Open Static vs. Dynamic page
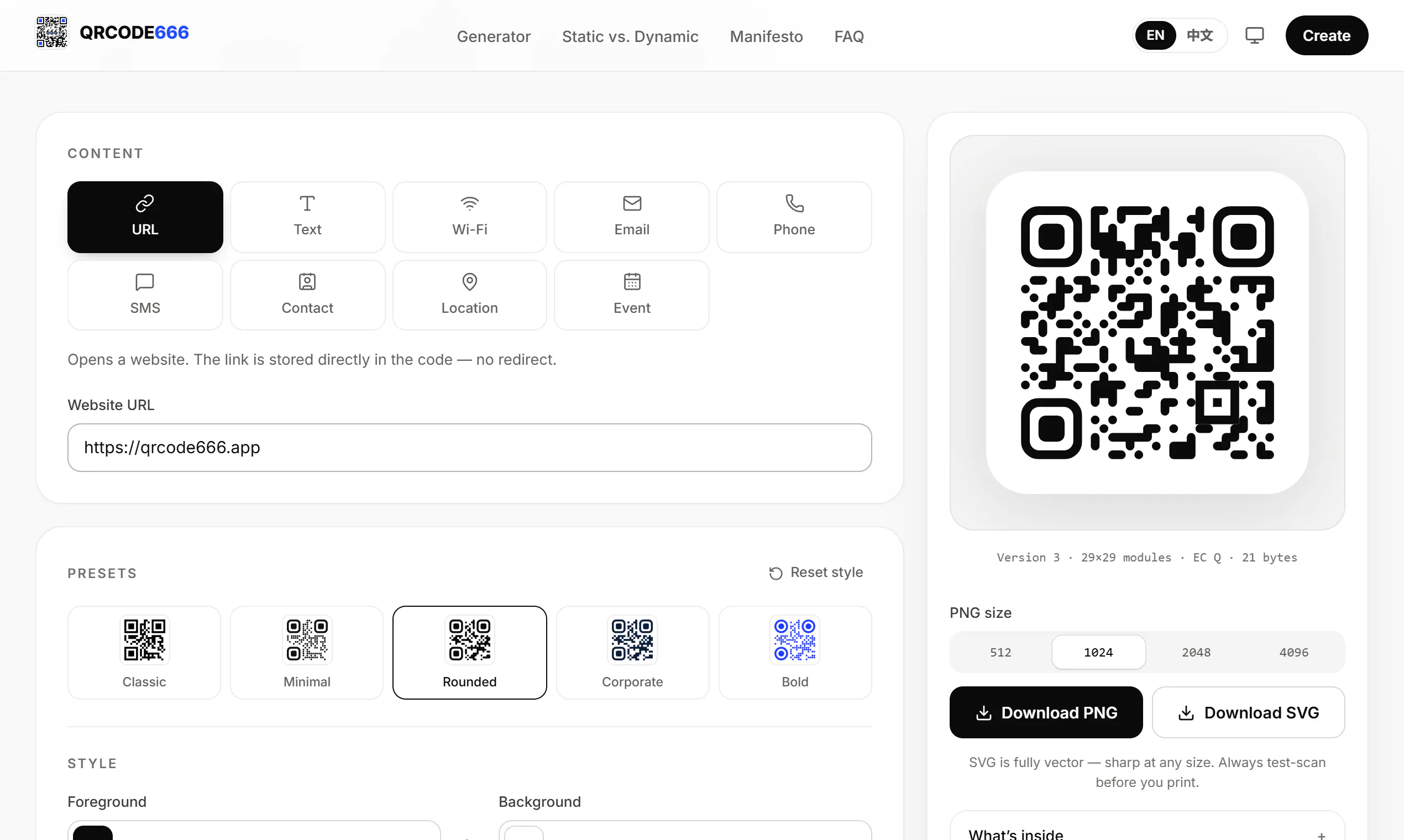 click(630, 36)
